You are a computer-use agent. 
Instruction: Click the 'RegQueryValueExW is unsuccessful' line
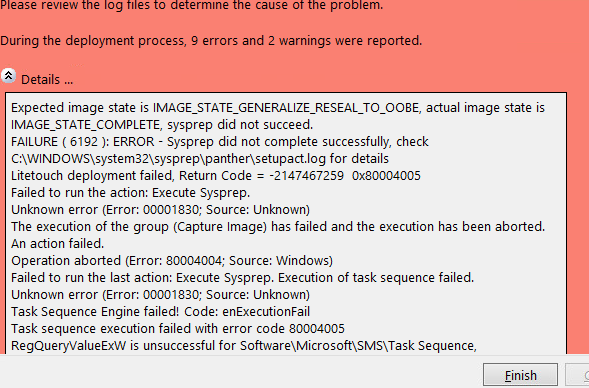pos(244,346)
